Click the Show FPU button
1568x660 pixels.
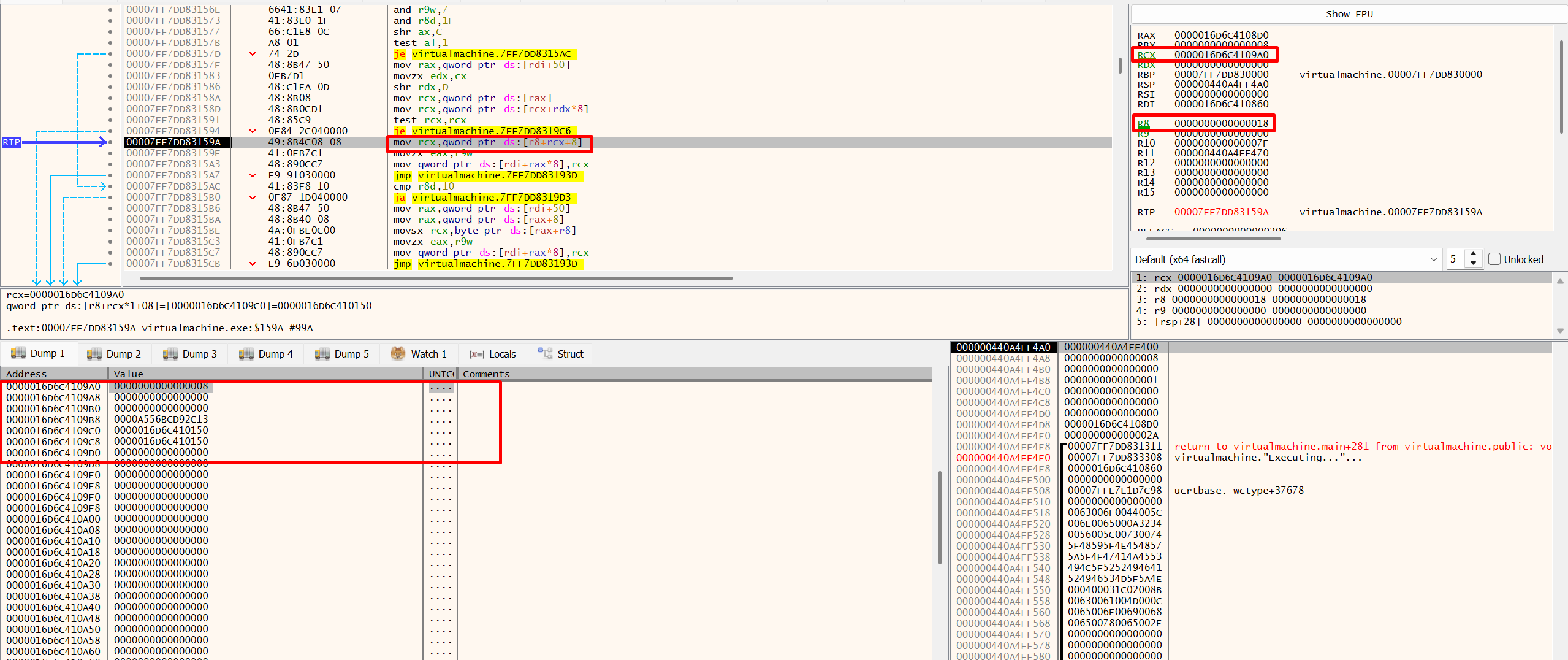pyautogui.click(x=1349, y=14)
